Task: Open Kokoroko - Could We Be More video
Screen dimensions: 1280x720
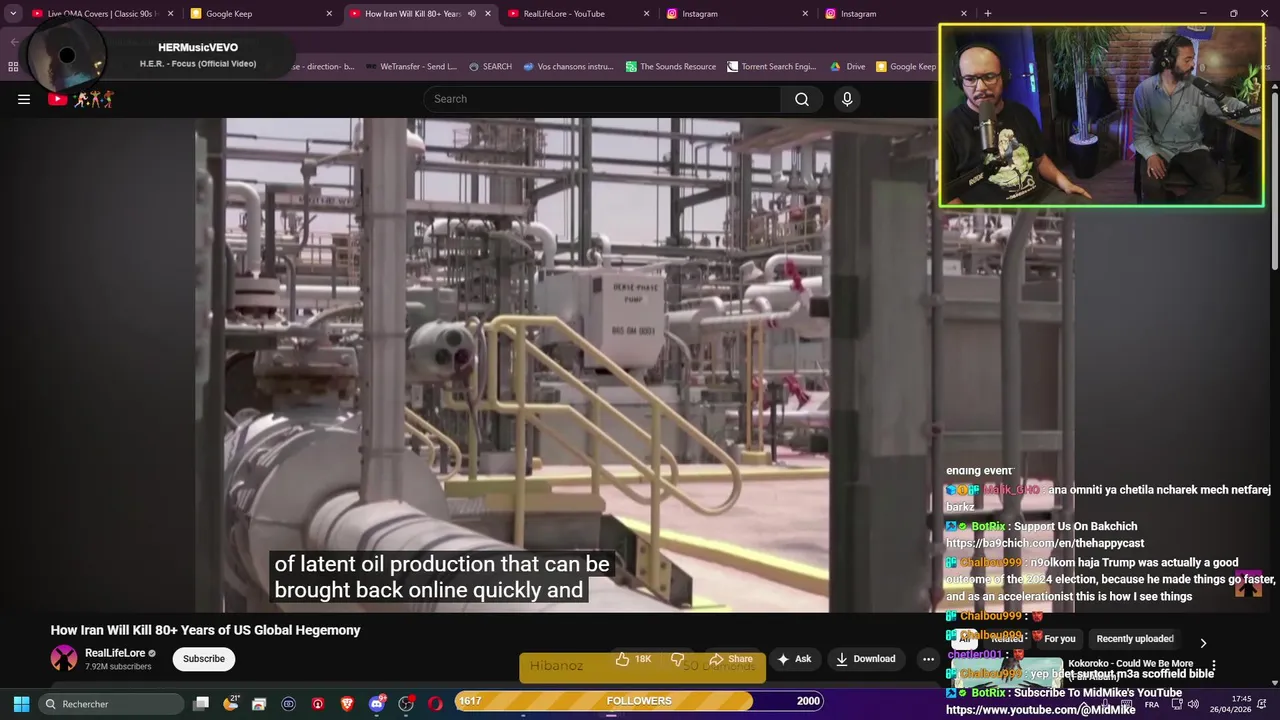Action: click(x=1130, y=664)
